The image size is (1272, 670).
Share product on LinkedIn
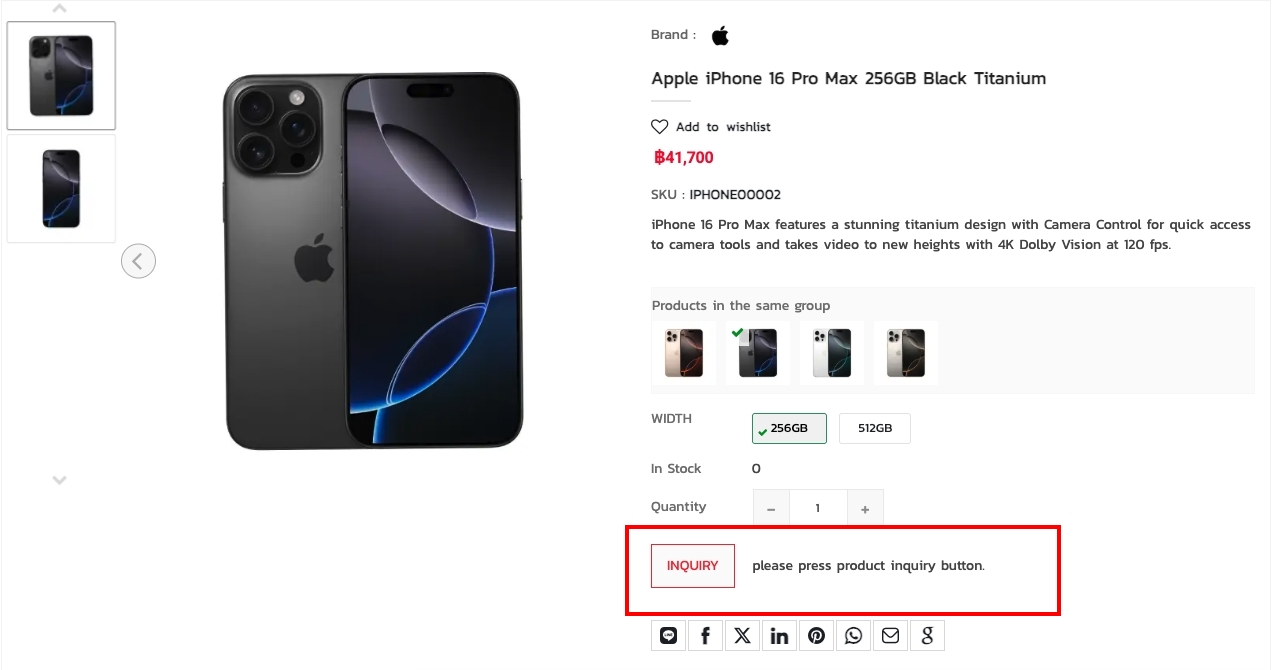(x=779, y=636)
